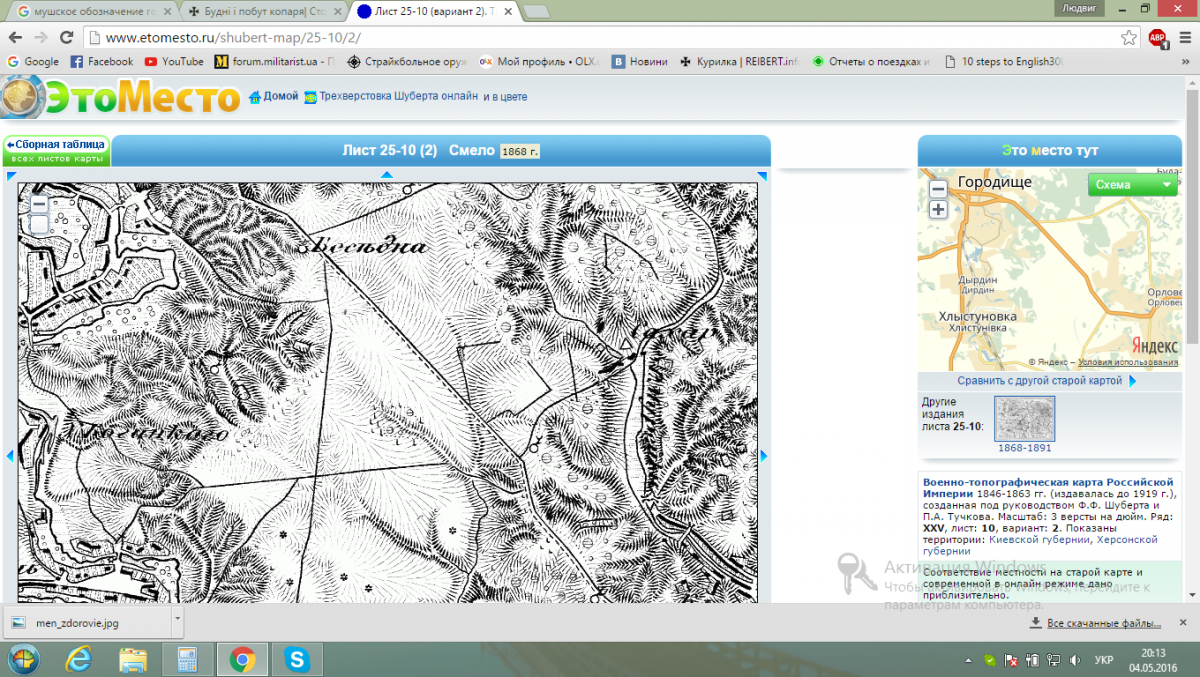This screenshot has width=1200, height=677.
Task: Click the address bar URL field
Action: click(600, 38)
